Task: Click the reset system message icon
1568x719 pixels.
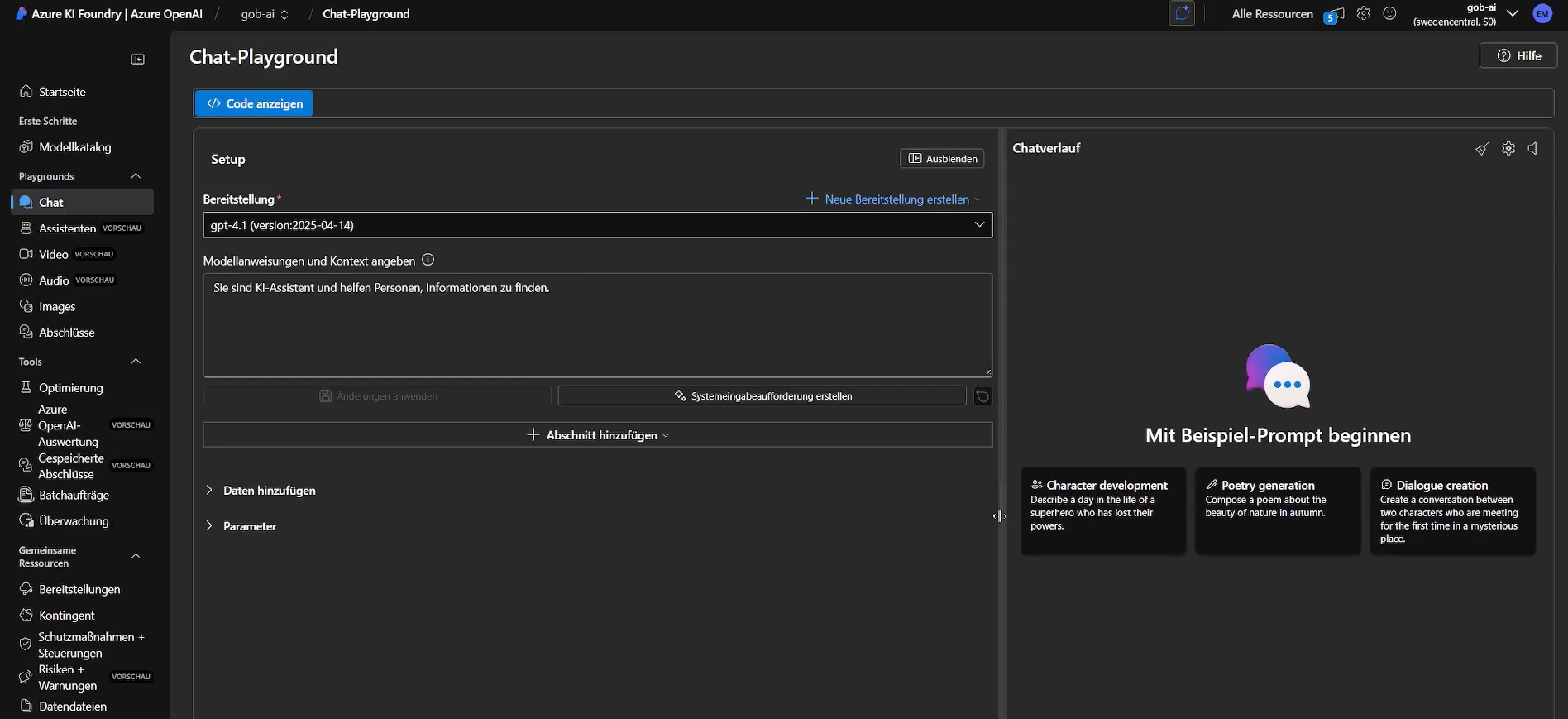Action: 982,396
